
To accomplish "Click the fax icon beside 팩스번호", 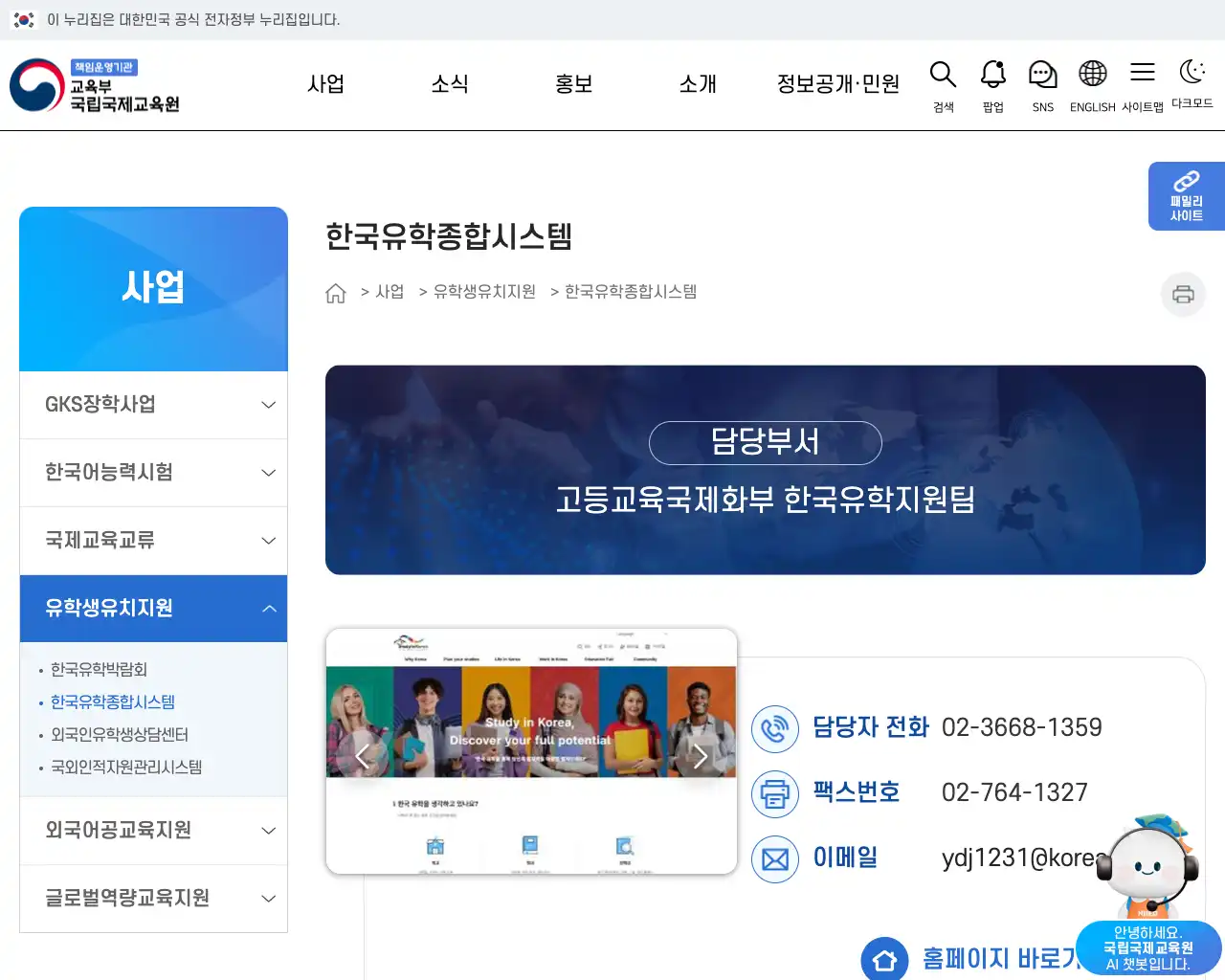I will click(x=775, y=793).
